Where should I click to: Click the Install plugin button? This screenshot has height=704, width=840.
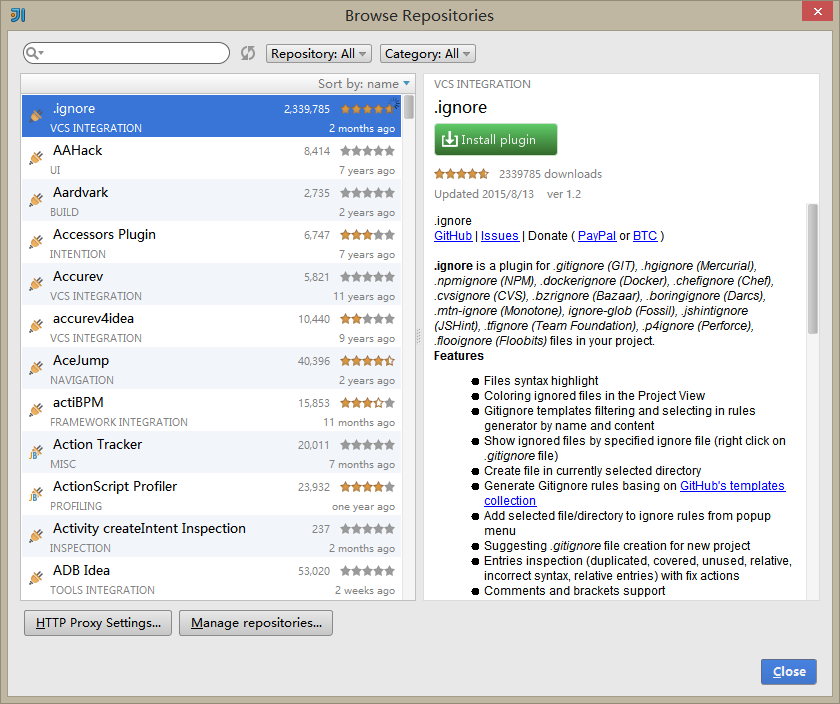point(496,139)
